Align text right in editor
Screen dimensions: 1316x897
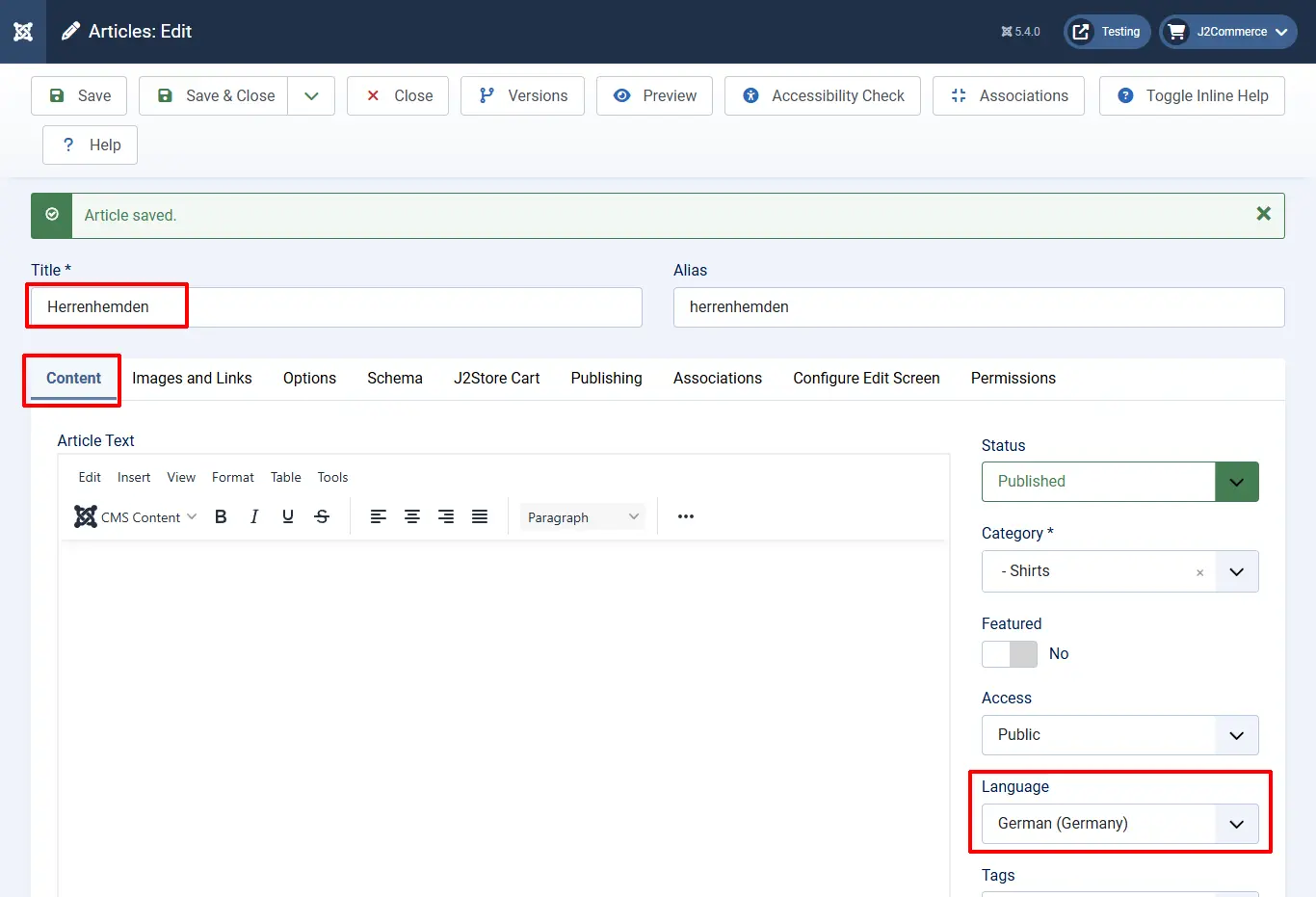pos(446,516)
